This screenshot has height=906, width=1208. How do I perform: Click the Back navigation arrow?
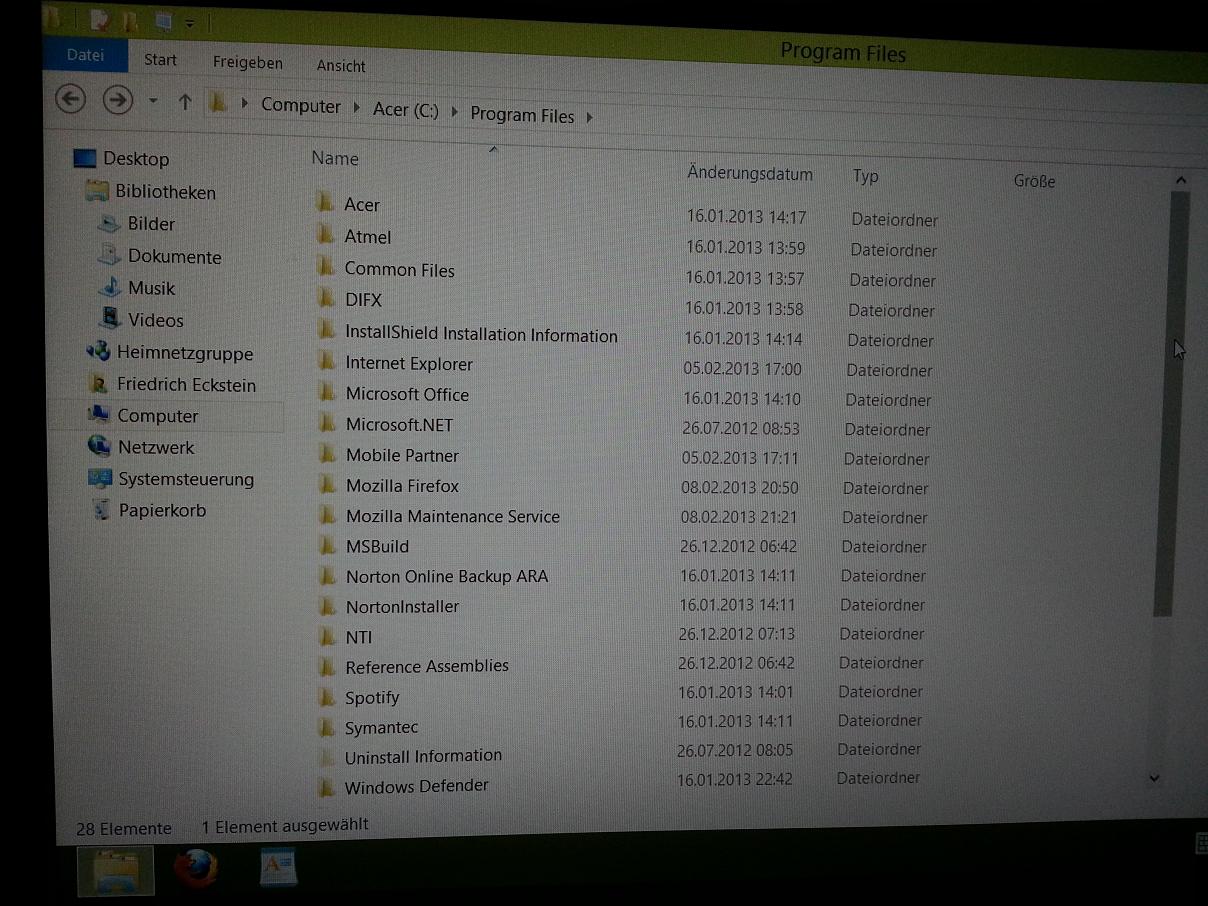click(70, 98)
